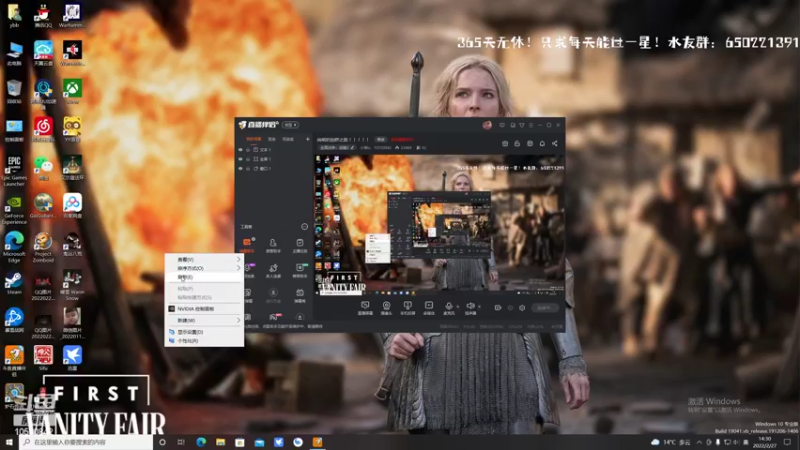Click the camera source icon in streaming toolbar
The image size is (800, 450).
(x=386, y=308)
